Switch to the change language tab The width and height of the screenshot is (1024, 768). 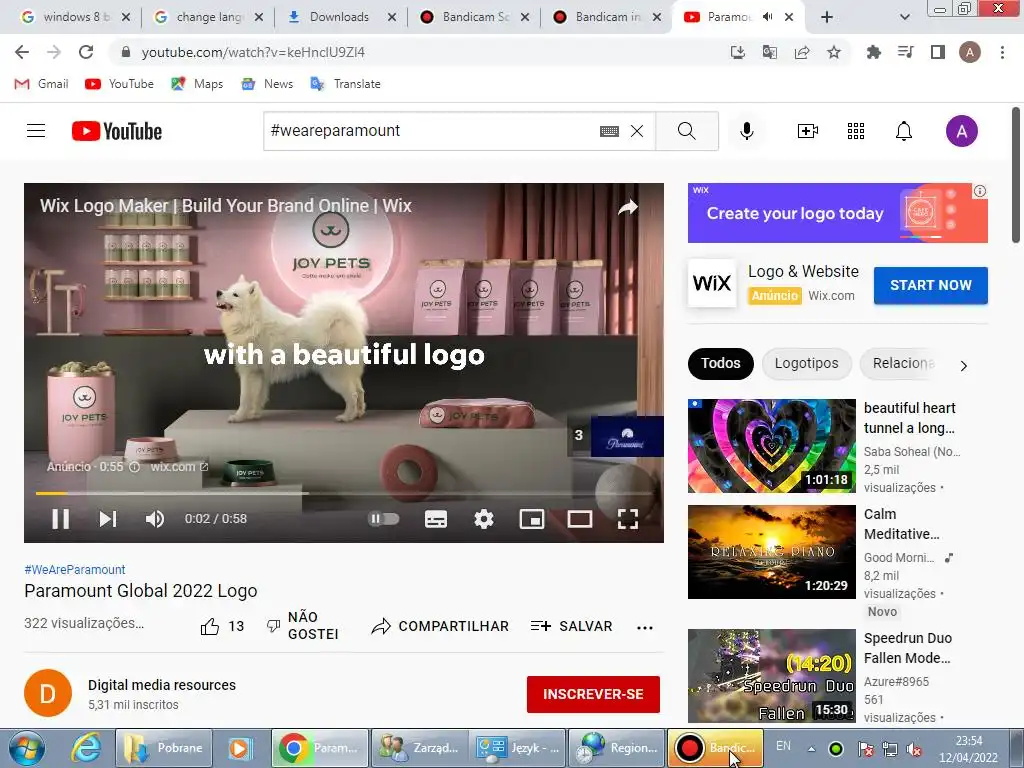pyautogui.click(x=208, y=17)
